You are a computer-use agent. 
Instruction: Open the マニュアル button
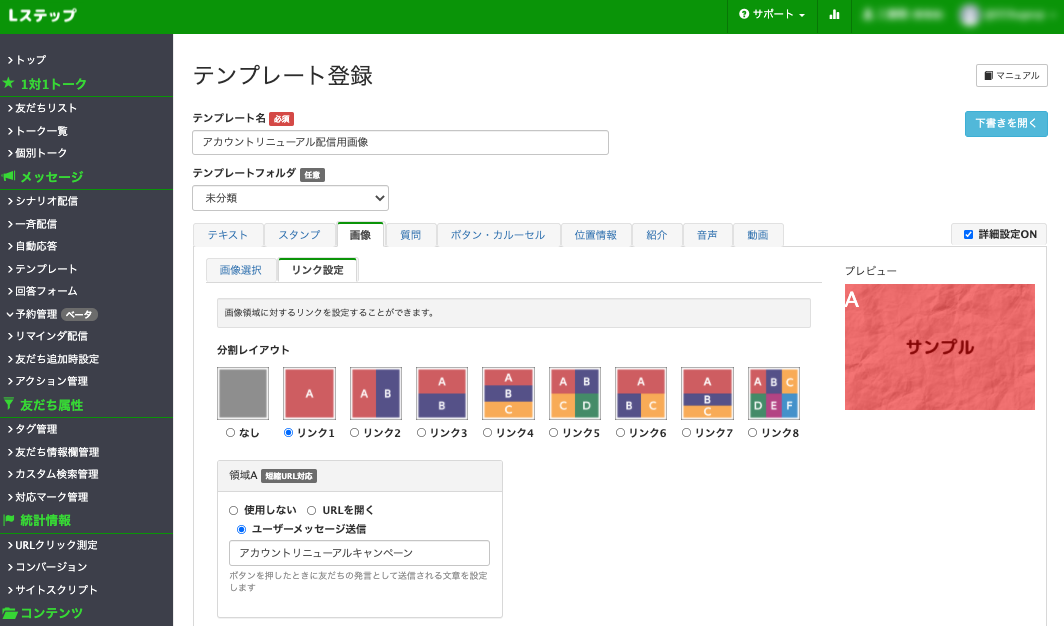pos(1011,76)
